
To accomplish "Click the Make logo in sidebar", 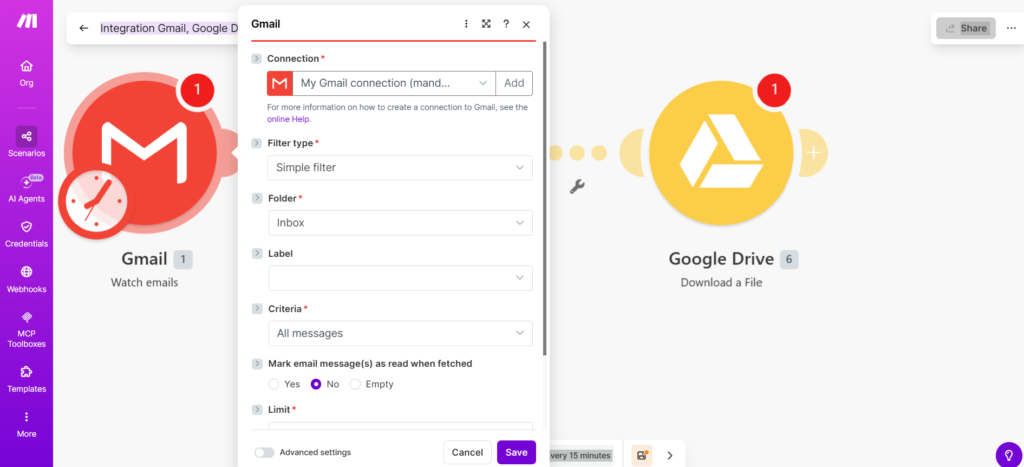I will (x=27, y=20).
